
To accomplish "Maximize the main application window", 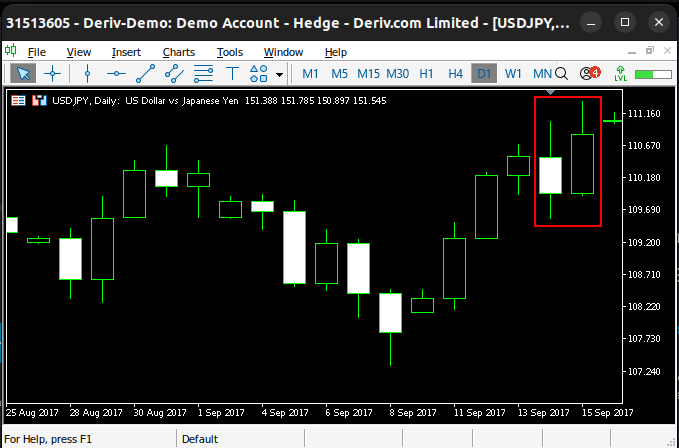I will (625, 22).
